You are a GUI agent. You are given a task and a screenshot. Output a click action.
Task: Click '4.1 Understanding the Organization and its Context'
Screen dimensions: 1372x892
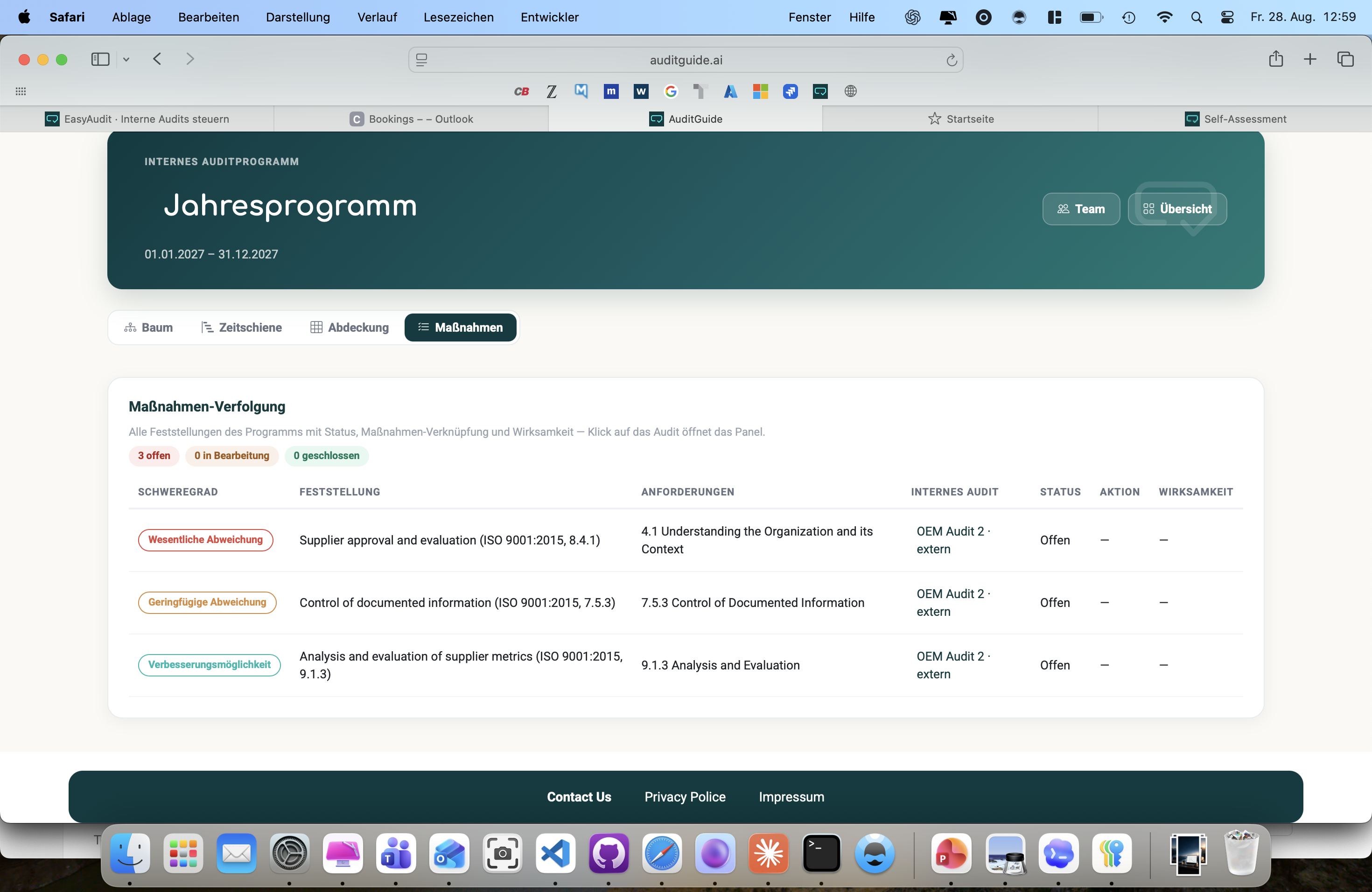click(x=757, y=540)
